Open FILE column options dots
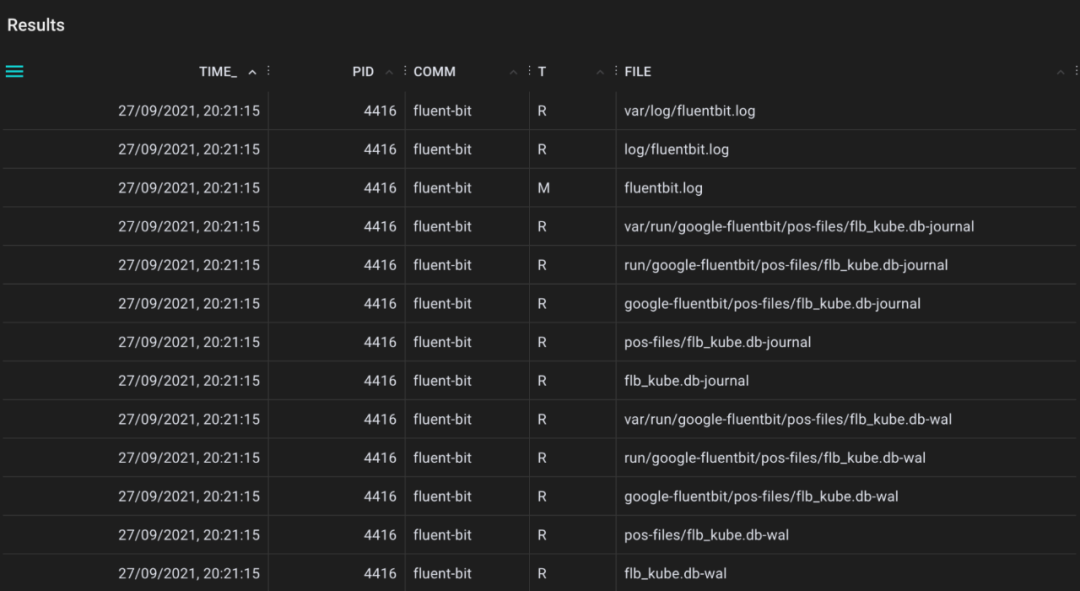This screenshot has width=1080, height=591. pyautogui.click(x=1076, y=71)
